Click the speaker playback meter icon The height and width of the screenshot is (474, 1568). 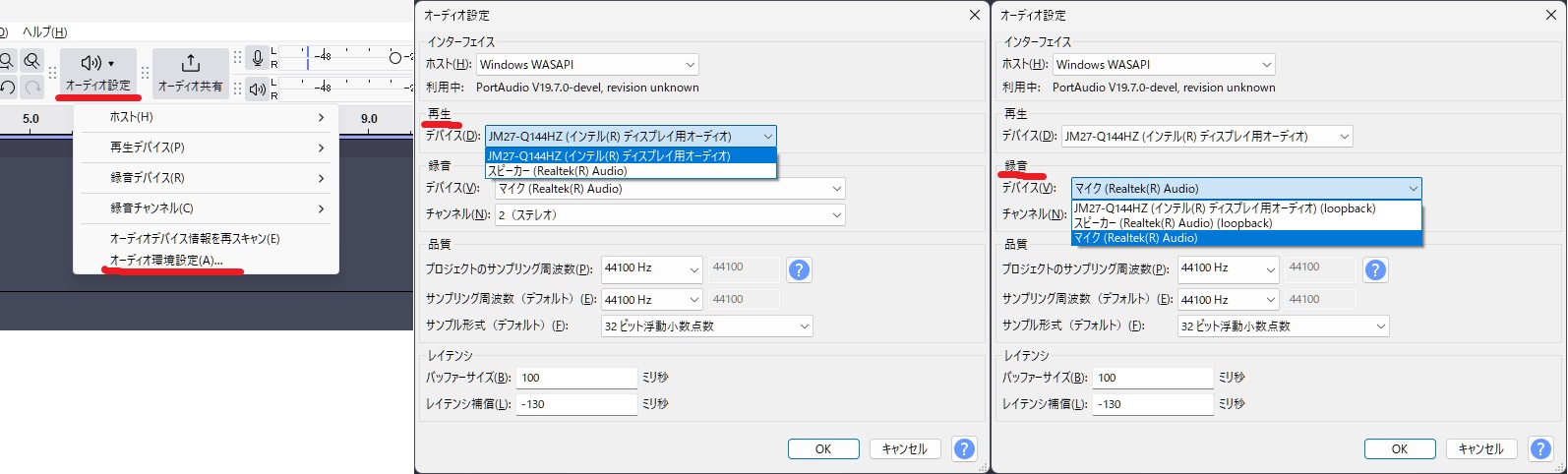pos(258,89)
